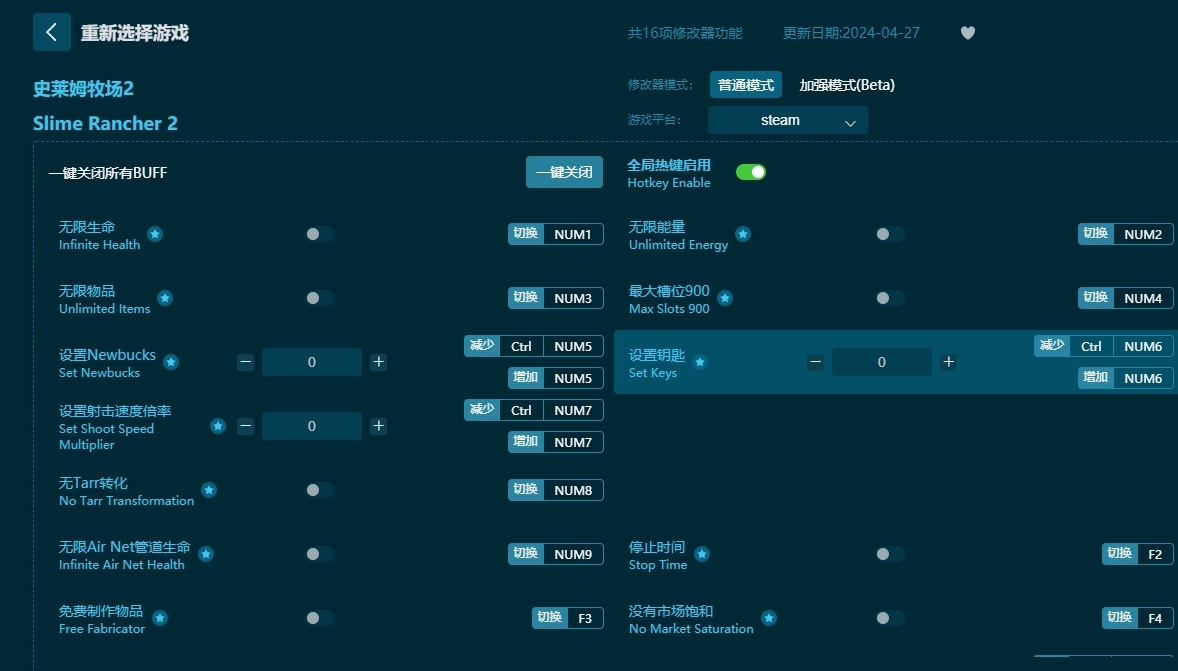Click the star icon next to Infinite Health
This screenshot has width=1178, height=671.
(154, 234)
